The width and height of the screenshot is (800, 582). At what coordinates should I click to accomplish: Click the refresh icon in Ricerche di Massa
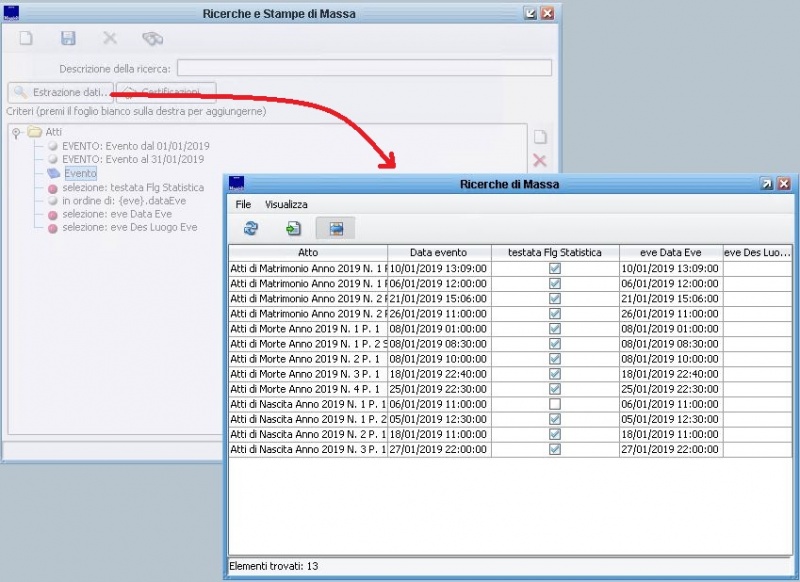point(251,228)
